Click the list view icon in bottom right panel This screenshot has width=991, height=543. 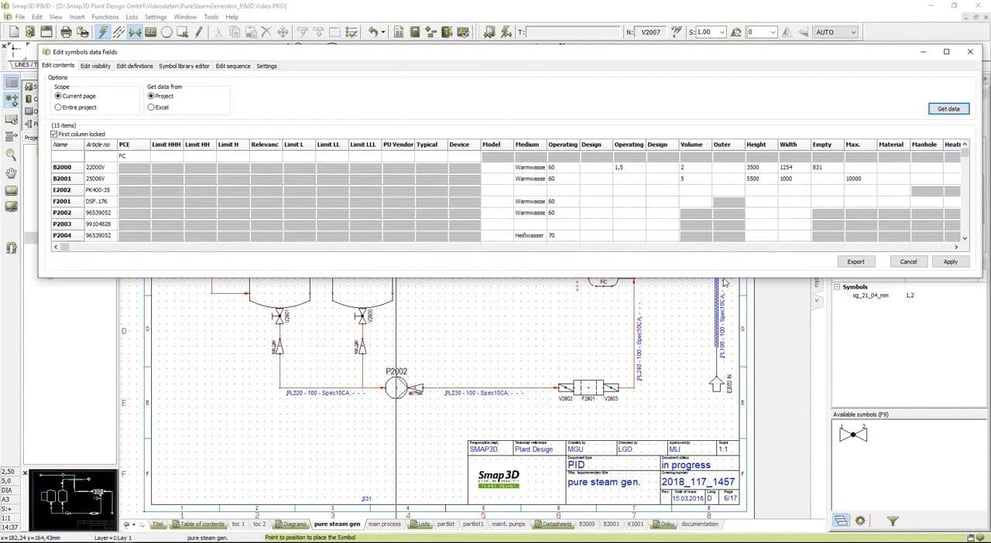pos(841,521)
